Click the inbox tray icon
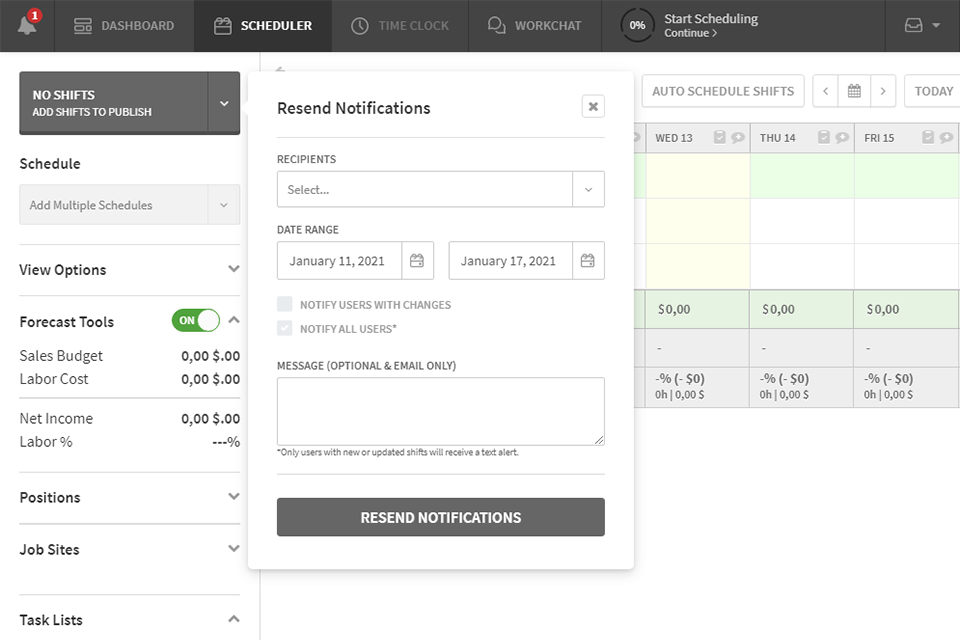Viewport: 960px width, 640px height. [x=913, y=25]
